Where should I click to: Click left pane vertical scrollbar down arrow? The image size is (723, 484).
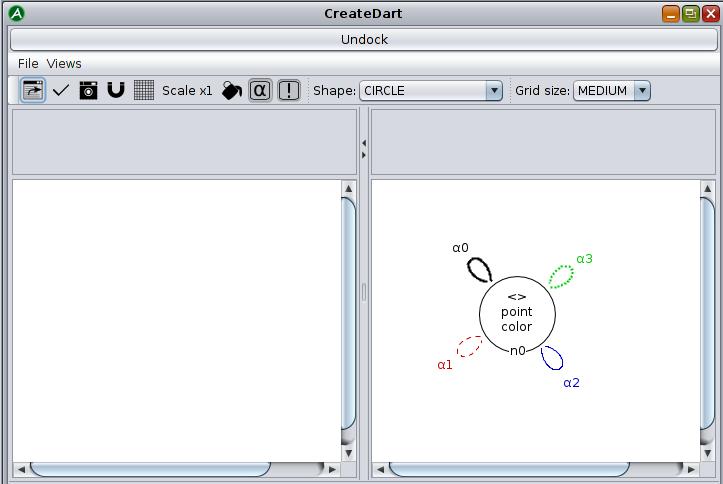pyautogui.click(x=349, y=454)
